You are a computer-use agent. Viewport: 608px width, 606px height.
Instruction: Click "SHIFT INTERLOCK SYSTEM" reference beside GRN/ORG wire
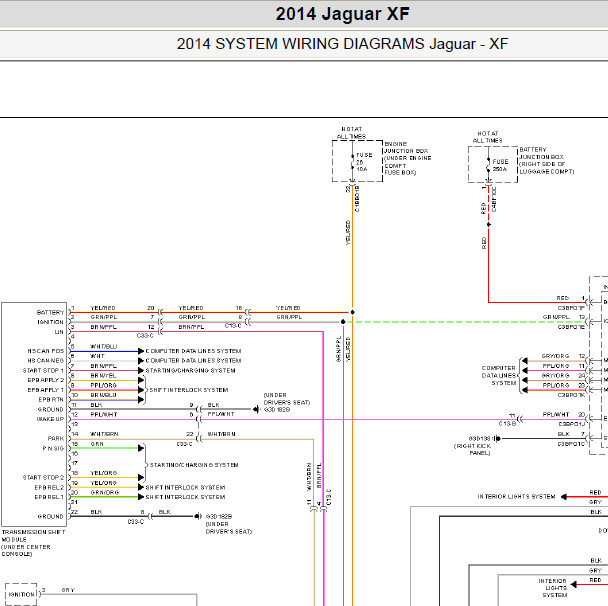tap(185, 497)
